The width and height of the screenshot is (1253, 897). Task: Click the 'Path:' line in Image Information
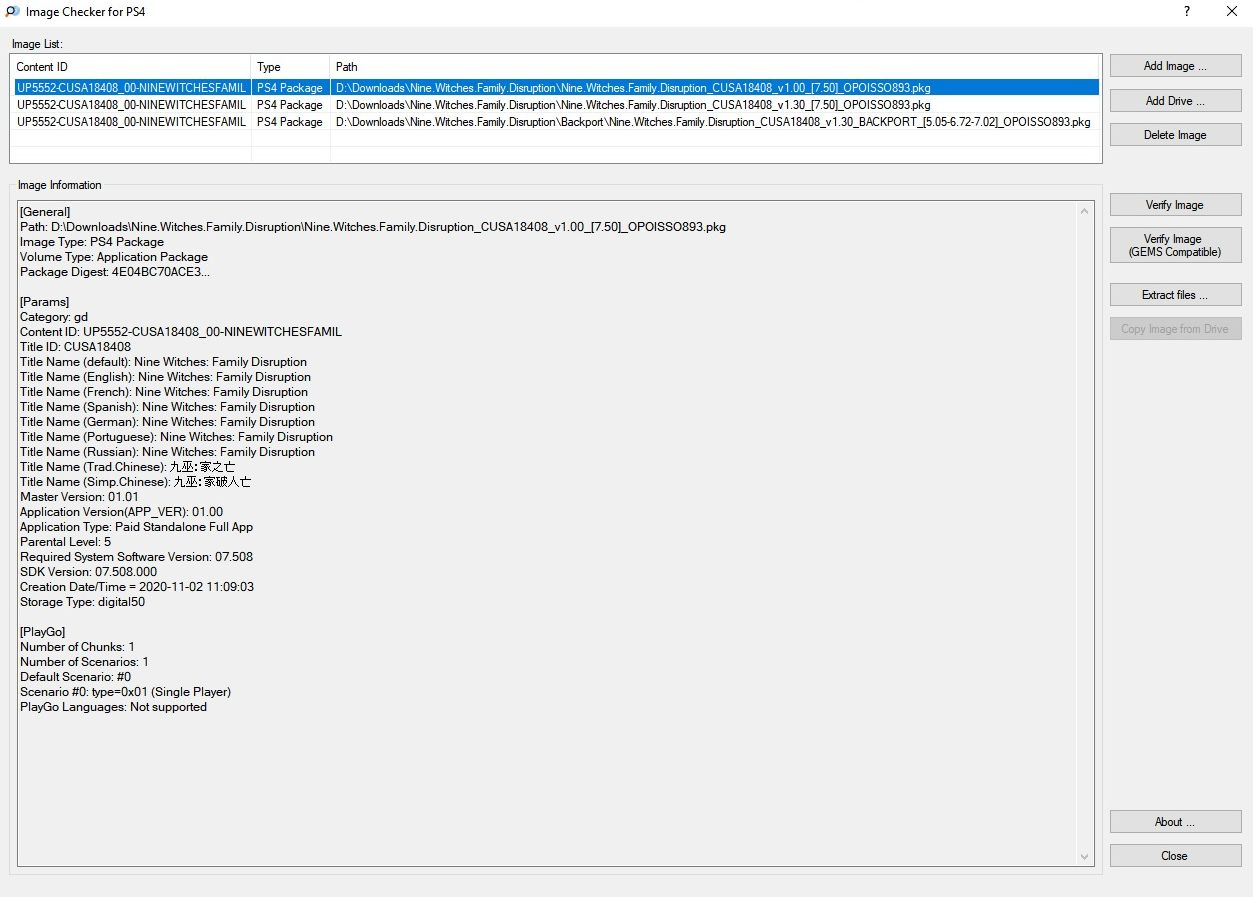click(x=373, y=227)
